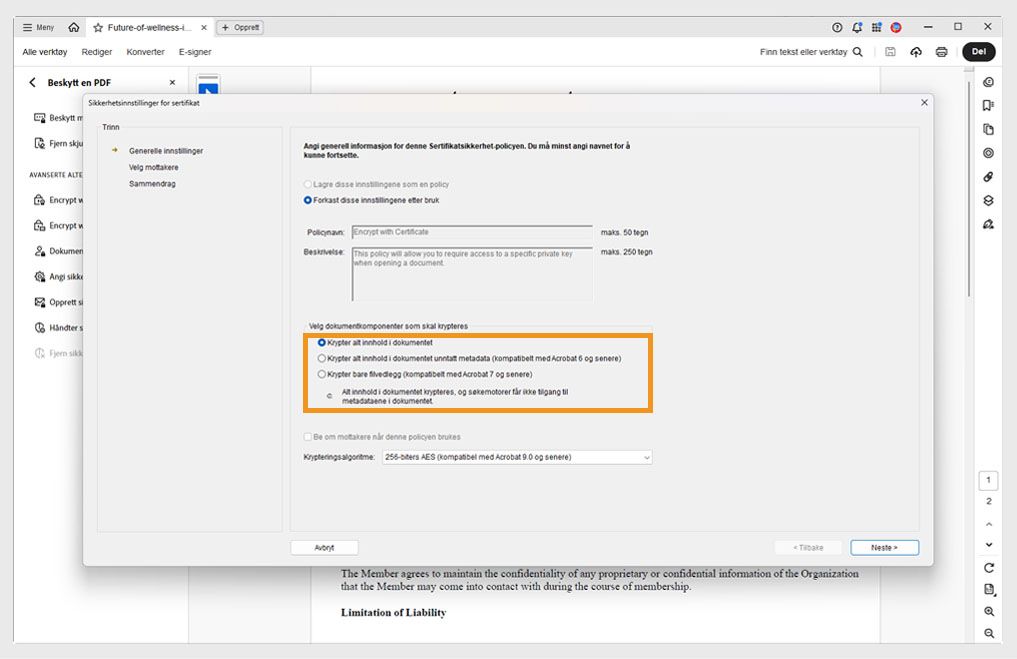Open the attachments paperclip icon

[x=988, y=177]
